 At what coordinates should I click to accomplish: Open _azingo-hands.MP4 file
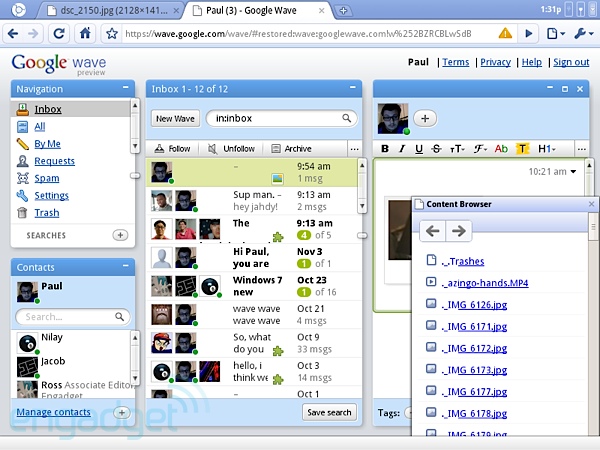[484, 283]
